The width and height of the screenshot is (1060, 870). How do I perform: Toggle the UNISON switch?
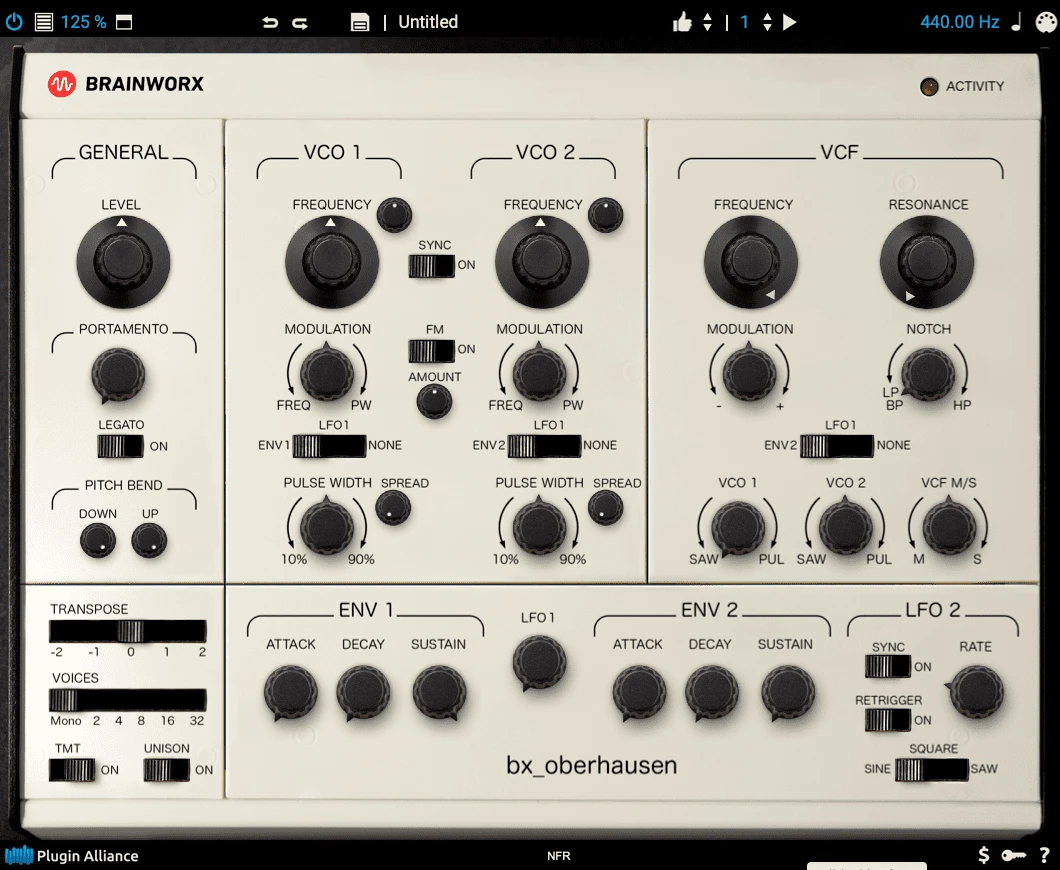coord(166,770)
